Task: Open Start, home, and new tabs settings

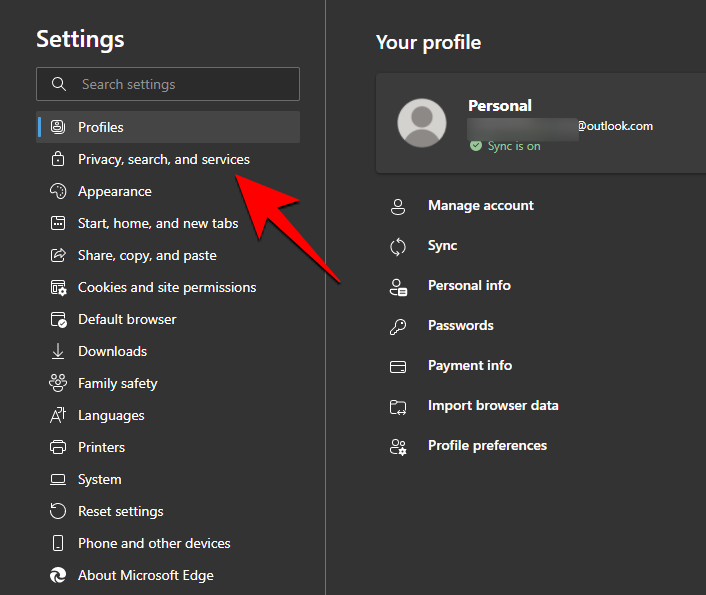Action: coord(158,223)
